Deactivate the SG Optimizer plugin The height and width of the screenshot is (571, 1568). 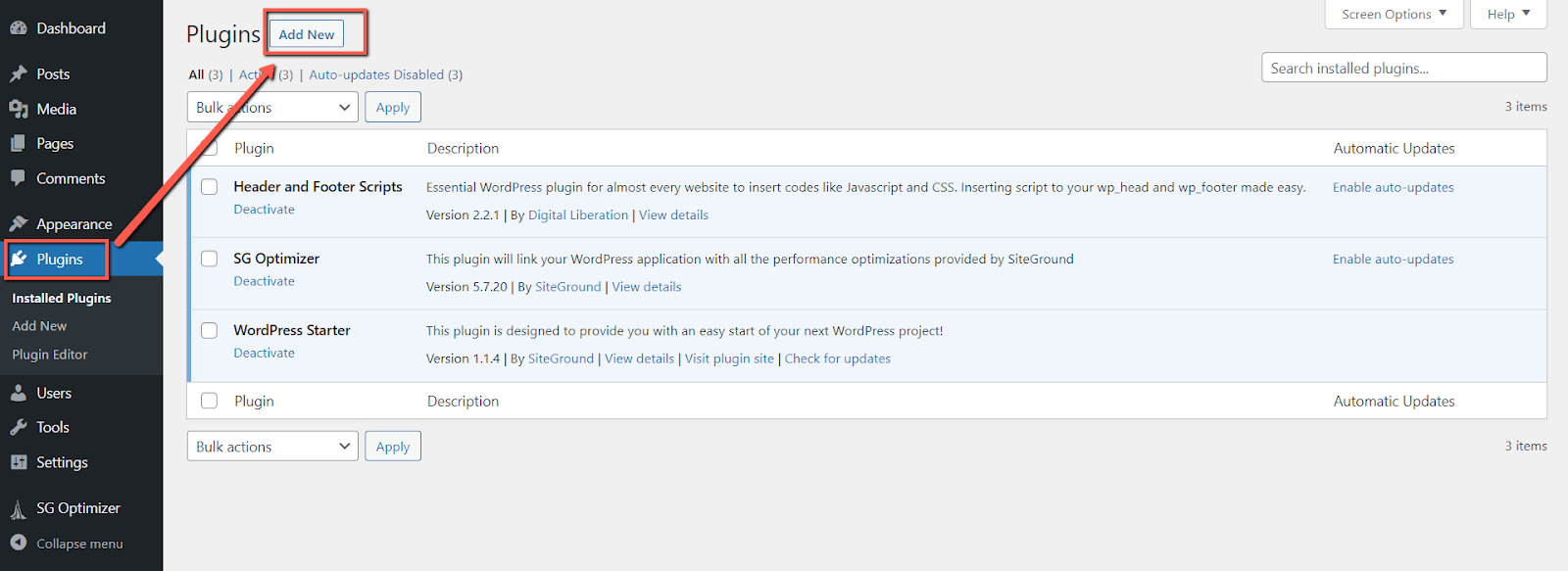pyautogui.click(x=264, y=281)
